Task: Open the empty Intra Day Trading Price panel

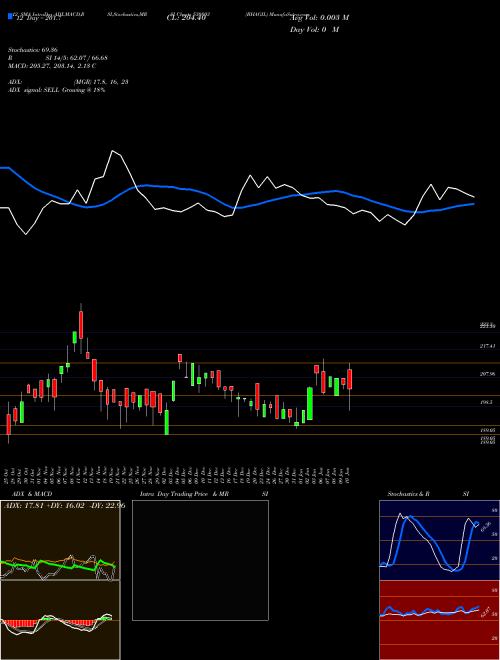Action: (200, 560)
